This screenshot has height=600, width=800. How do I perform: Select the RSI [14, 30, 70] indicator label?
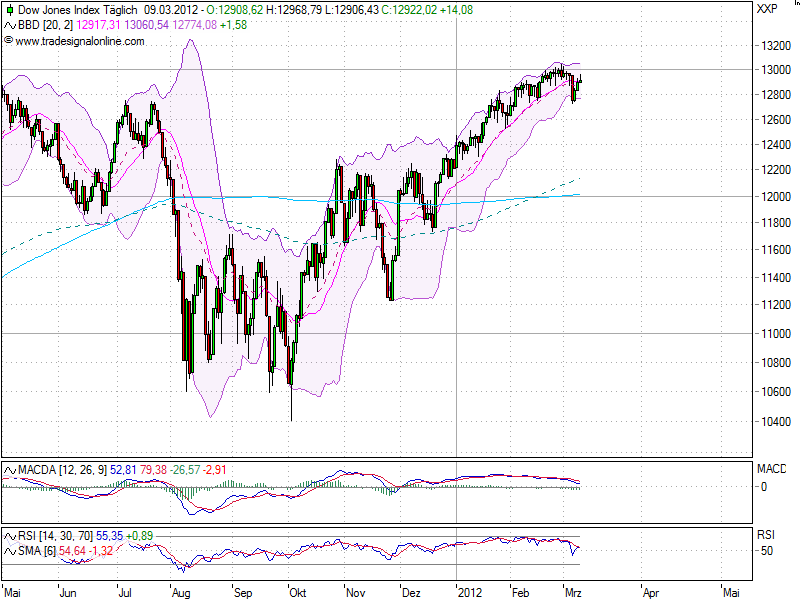coord(56,536)
